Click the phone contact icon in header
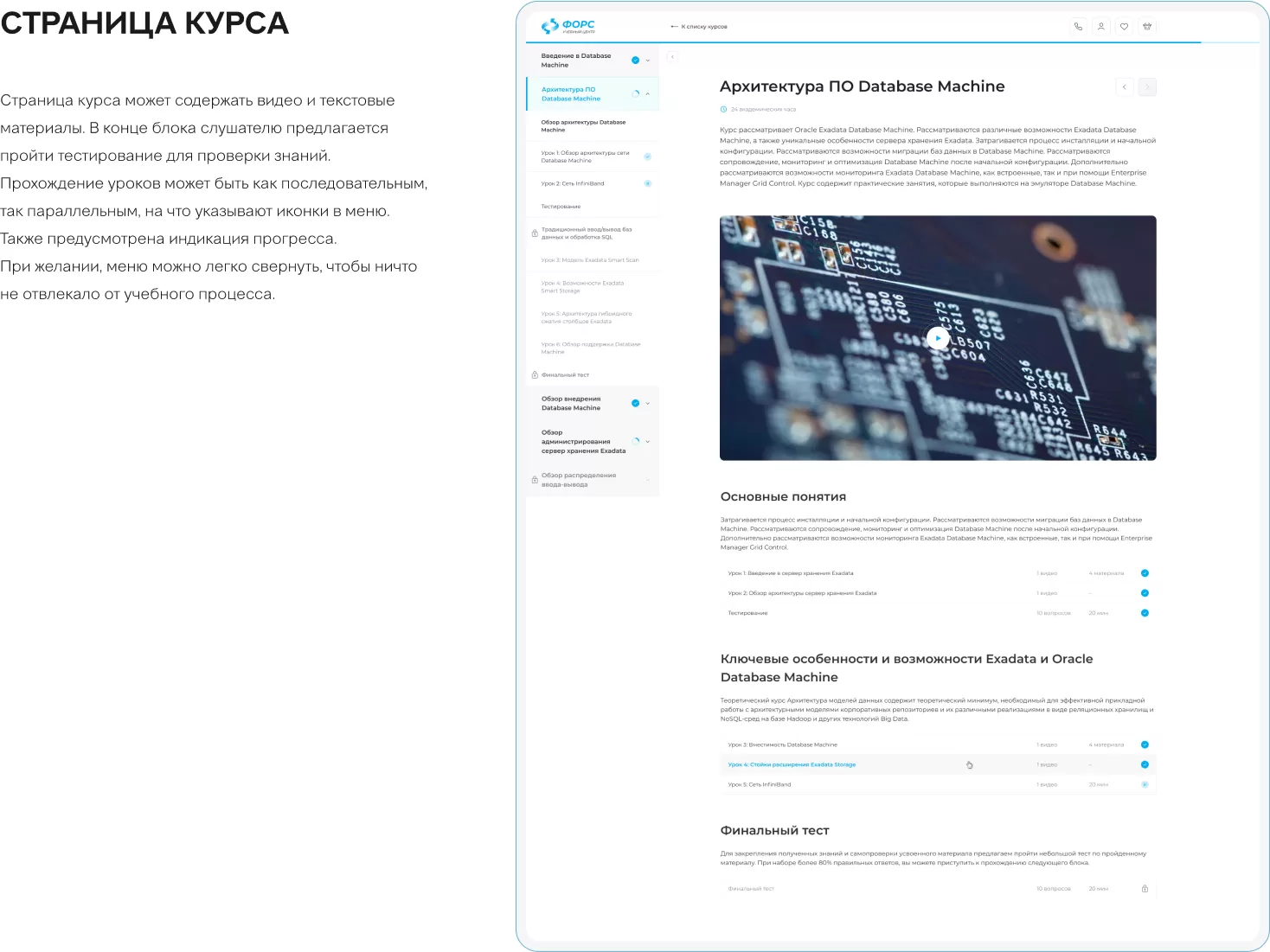Viewport: 1270px width, 952px height. coord(1078,27)
